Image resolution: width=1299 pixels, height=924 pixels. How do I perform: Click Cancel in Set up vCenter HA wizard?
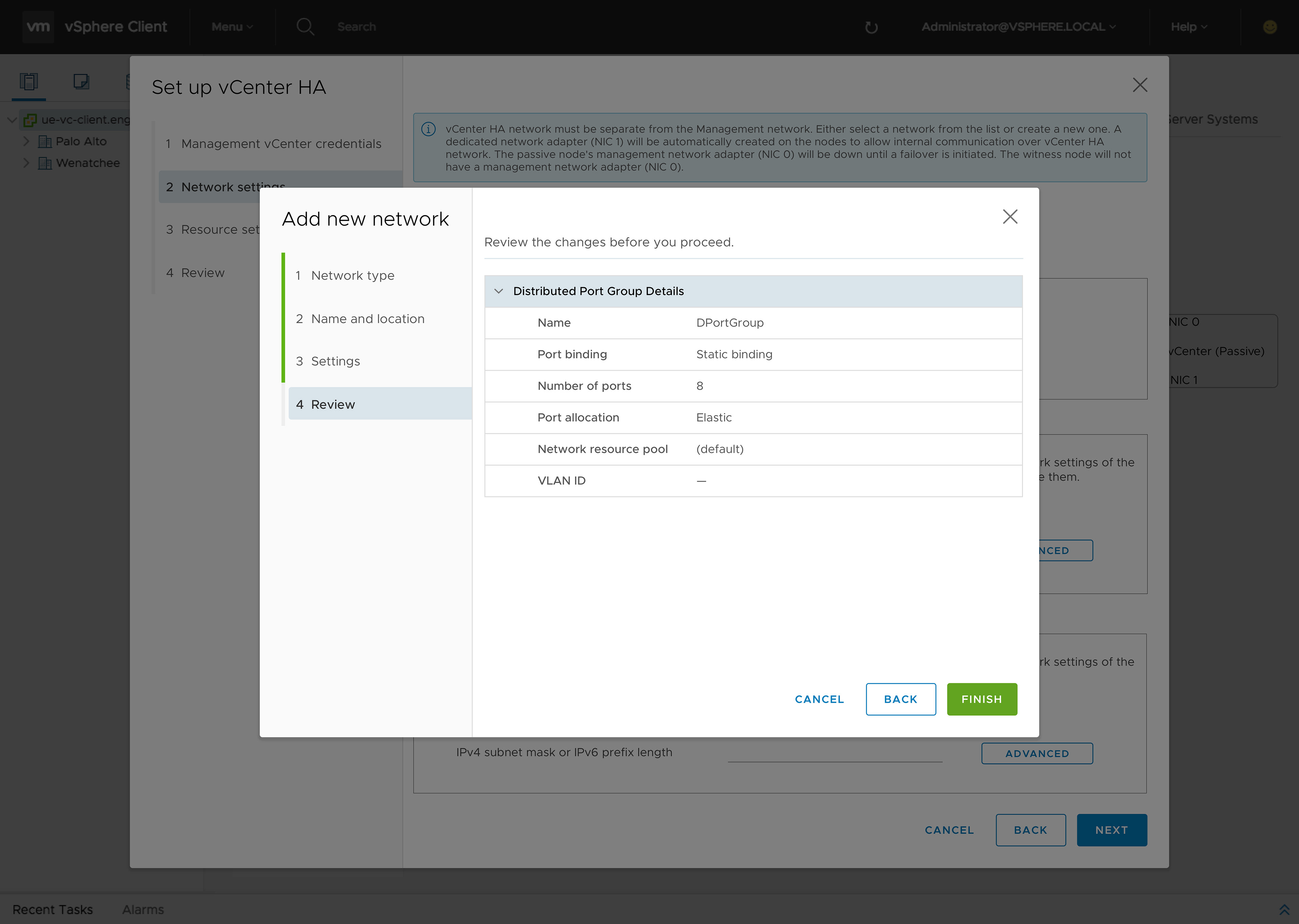[949, 830]
